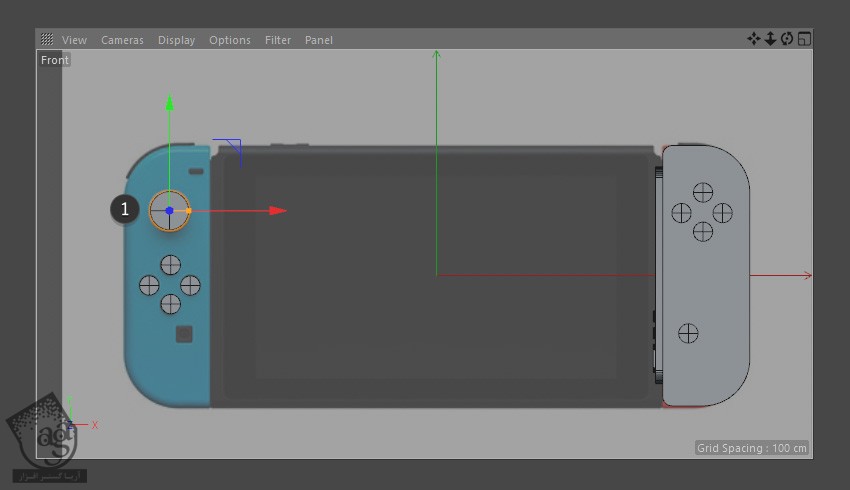Select the minus button on left Joy-Con

pyautogui.click(x=196, y=171)
